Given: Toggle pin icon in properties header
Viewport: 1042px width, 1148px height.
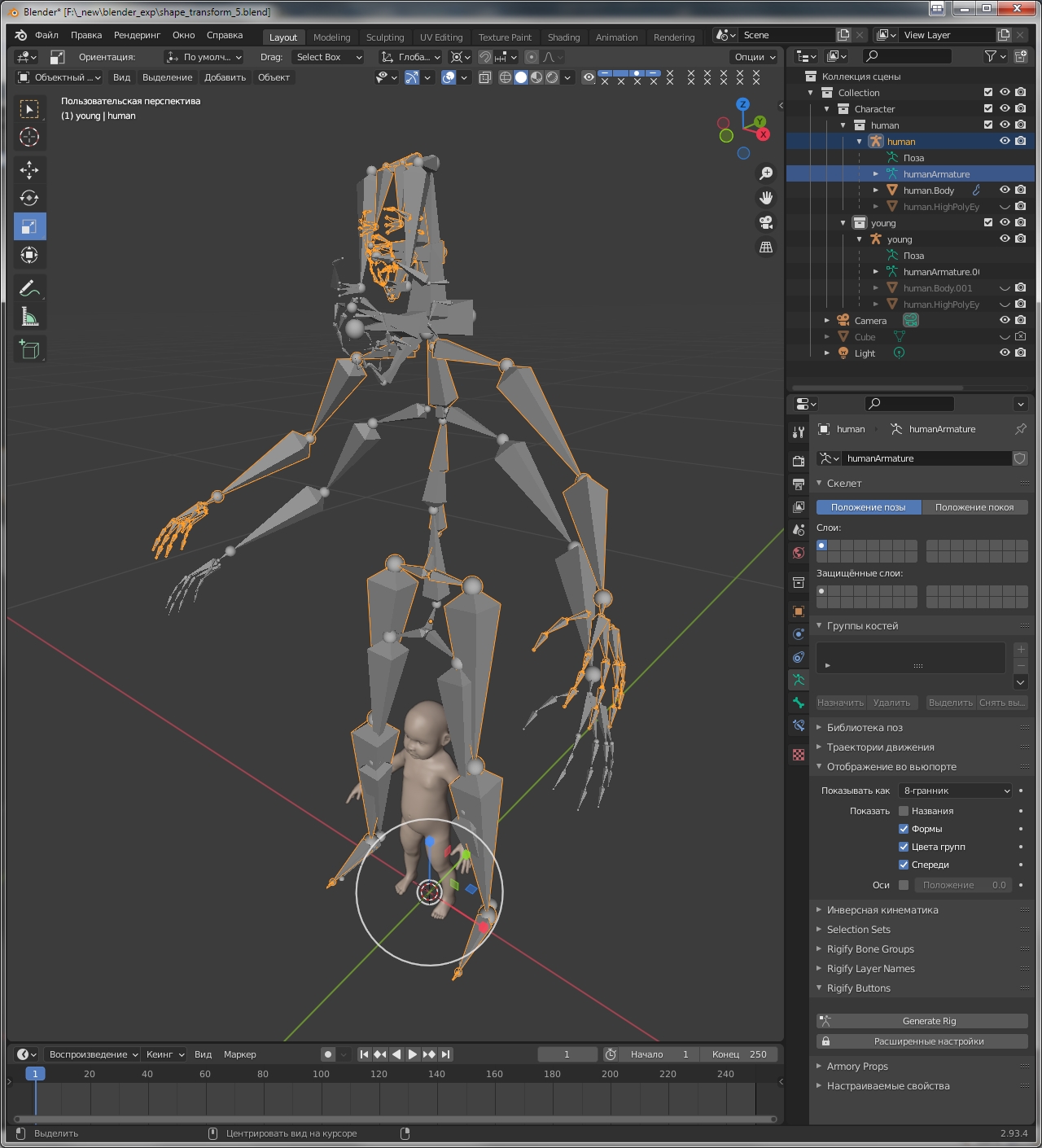Looking at the screenshot, I should pos(1021,429).
